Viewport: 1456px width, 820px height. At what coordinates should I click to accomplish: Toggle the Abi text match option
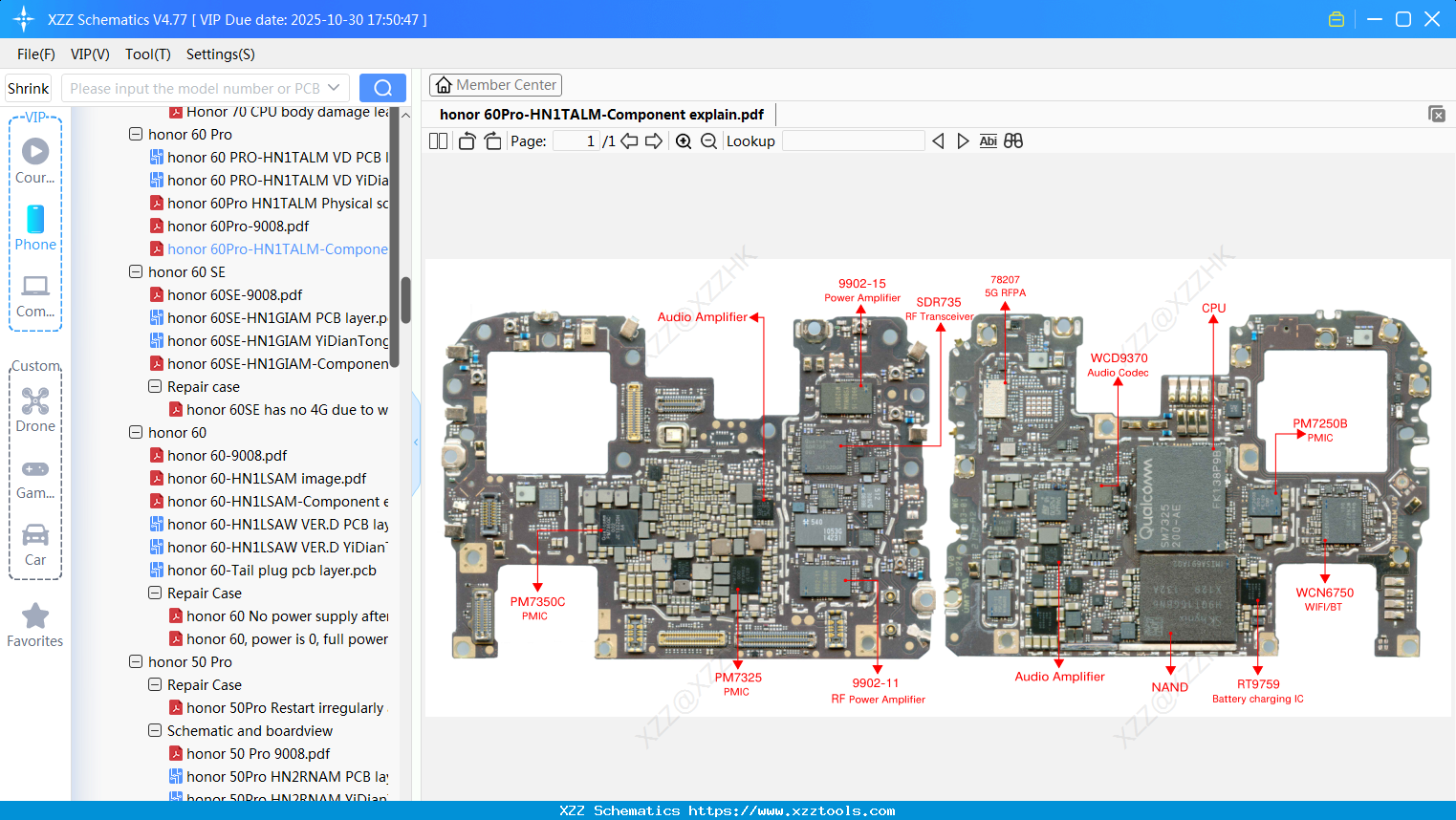click(989, 141)
